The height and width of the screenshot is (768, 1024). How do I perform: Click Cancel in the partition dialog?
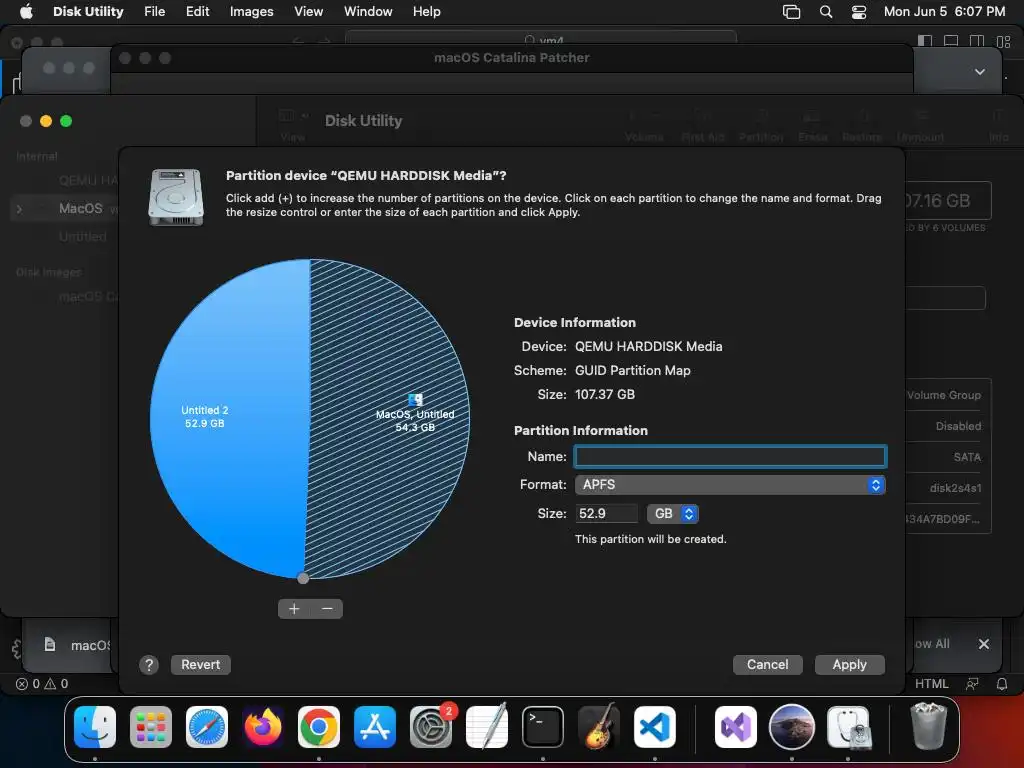coord(767,665)
